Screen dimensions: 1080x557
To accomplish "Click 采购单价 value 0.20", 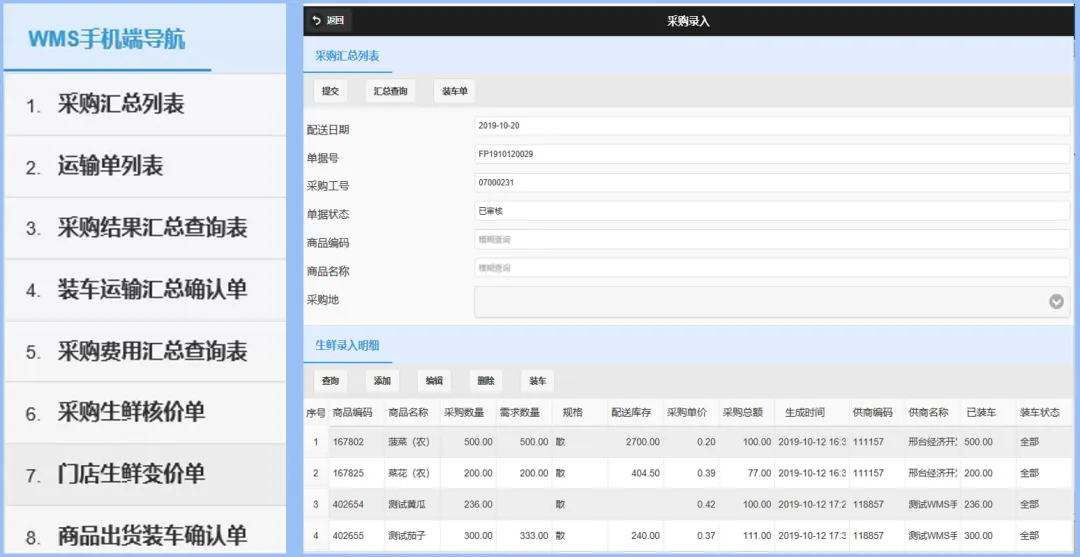I will tap(707, 442).
